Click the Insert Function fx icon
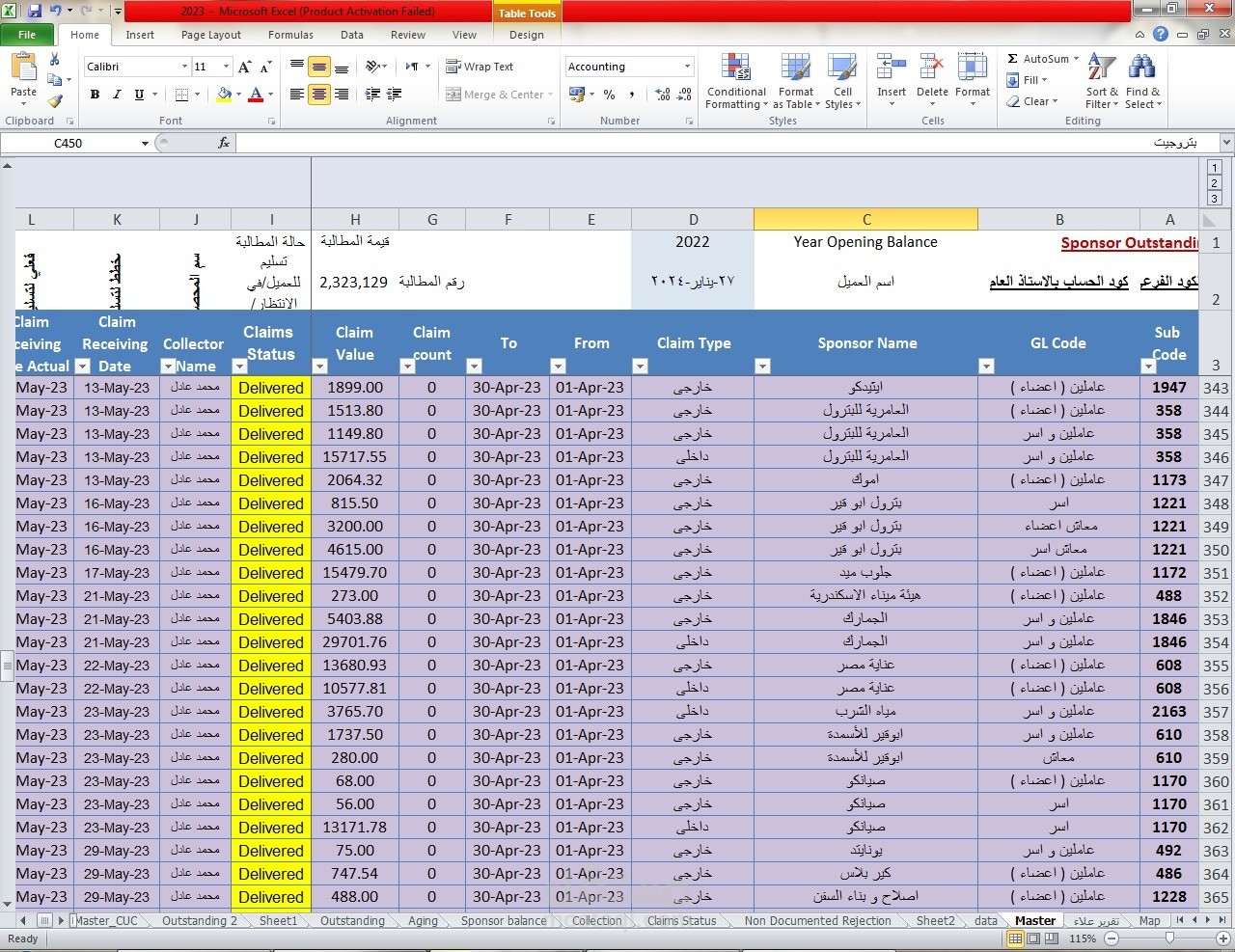This screenshot has height=952, width=1235. click(x=224, y=143)
